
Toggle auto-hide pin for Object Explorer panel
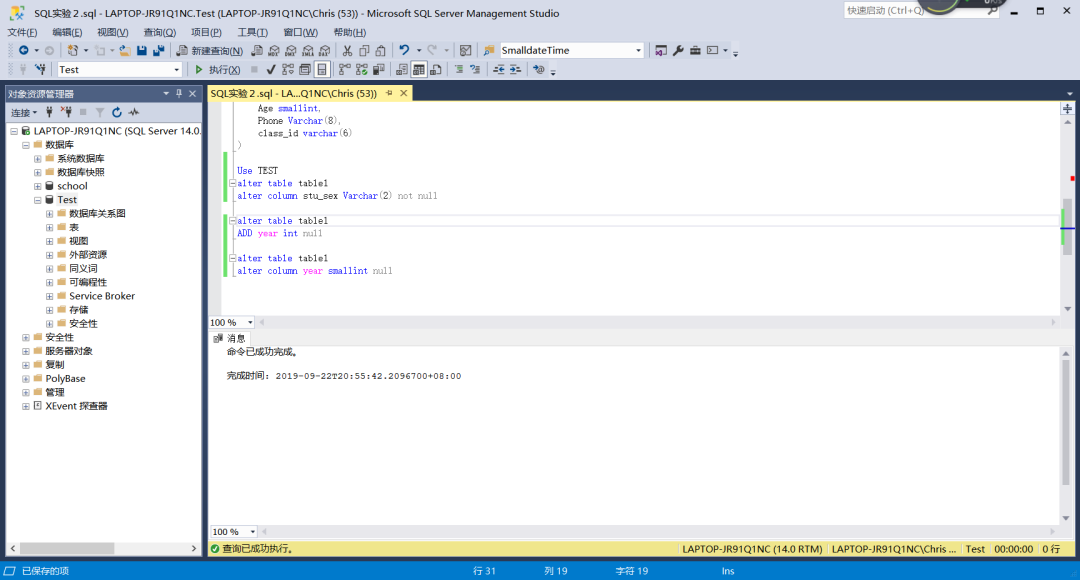point(179,93)
